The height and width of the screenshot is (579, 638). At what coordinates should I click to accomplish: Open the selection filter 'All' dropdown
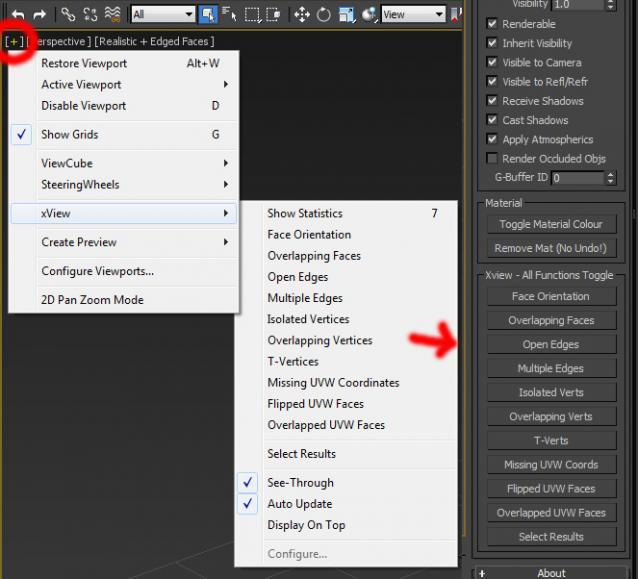[163, 15]
